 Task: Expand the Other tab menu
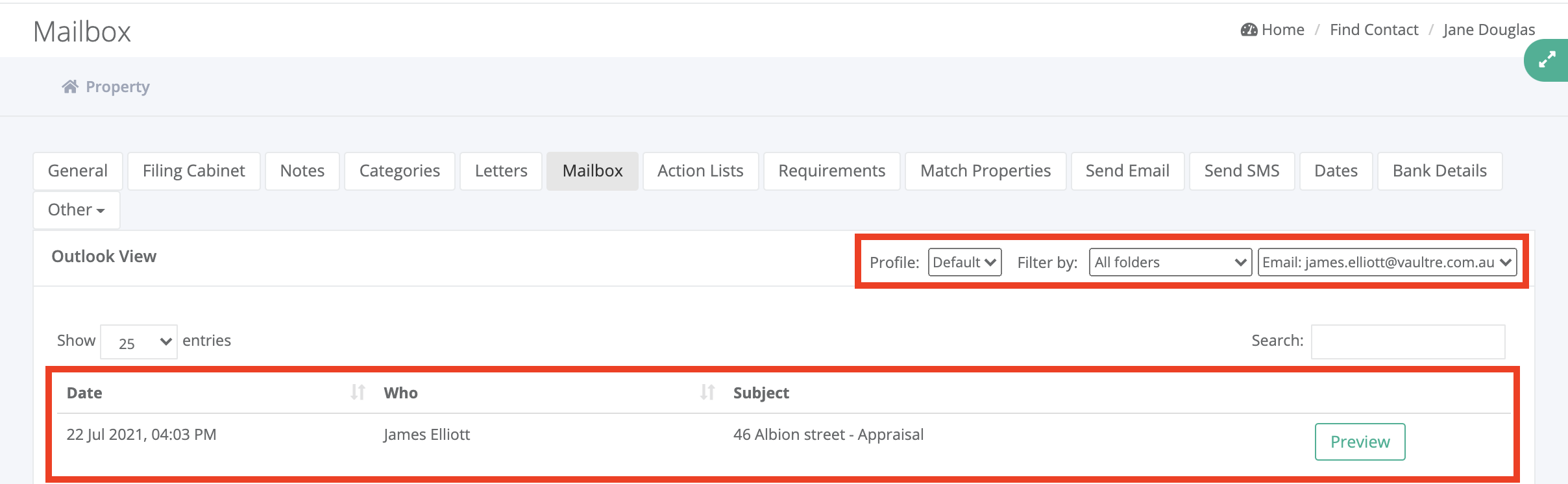point(76,210)
